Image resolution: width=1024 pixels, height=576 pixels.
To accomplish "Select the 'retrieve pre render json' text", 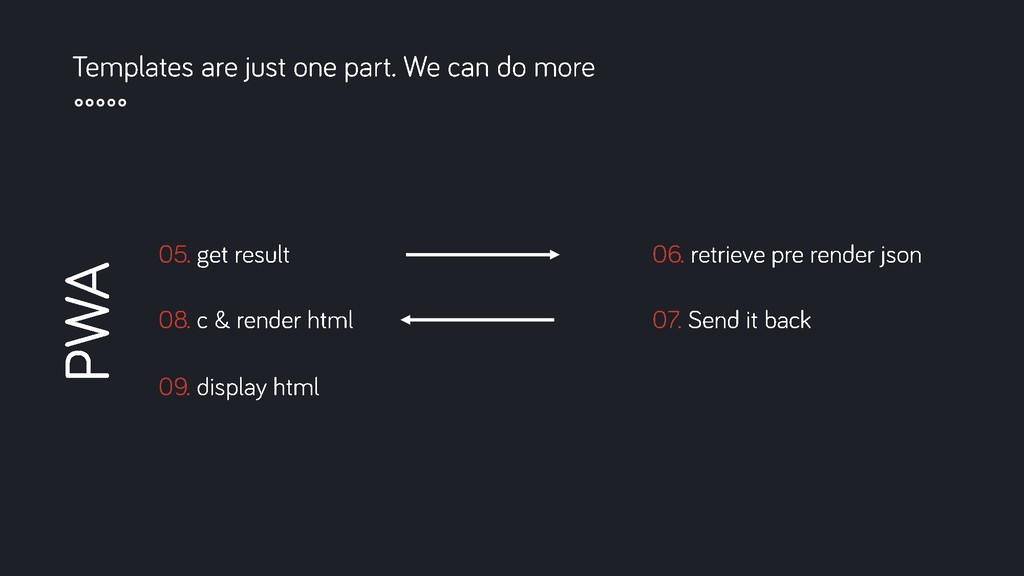I will click(806, 255).
